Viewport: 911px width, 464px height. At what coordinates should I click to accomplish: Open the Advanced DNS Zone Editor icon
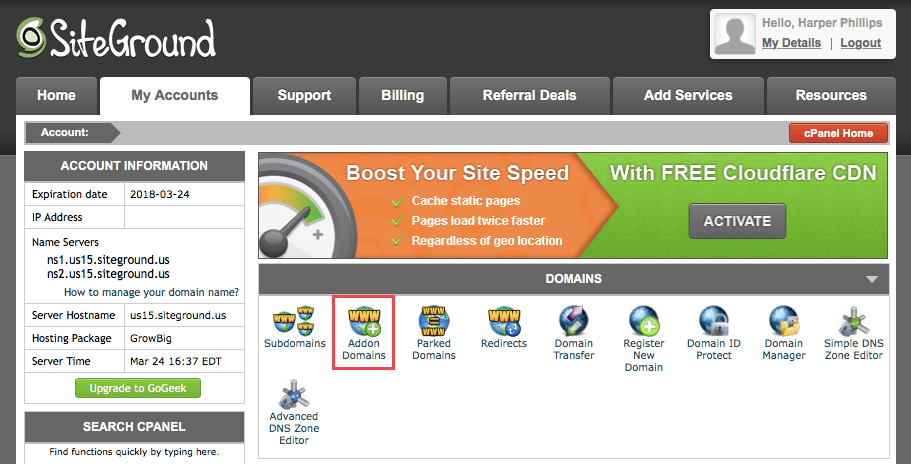[293, 394]
